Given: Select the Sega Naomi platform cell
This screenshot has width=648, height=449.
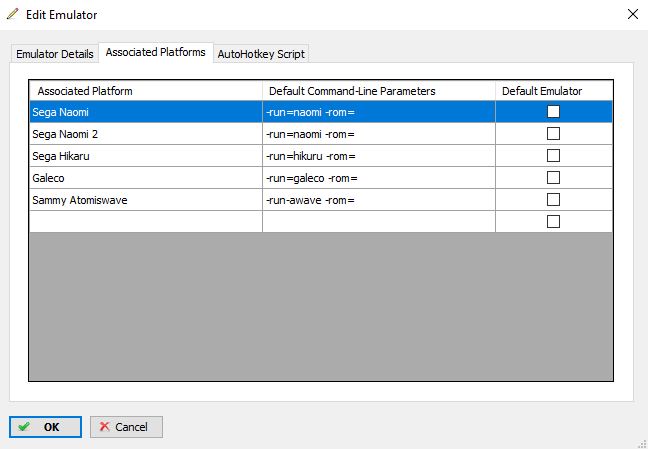Looking at the screenshot, I should click(146, 112).
